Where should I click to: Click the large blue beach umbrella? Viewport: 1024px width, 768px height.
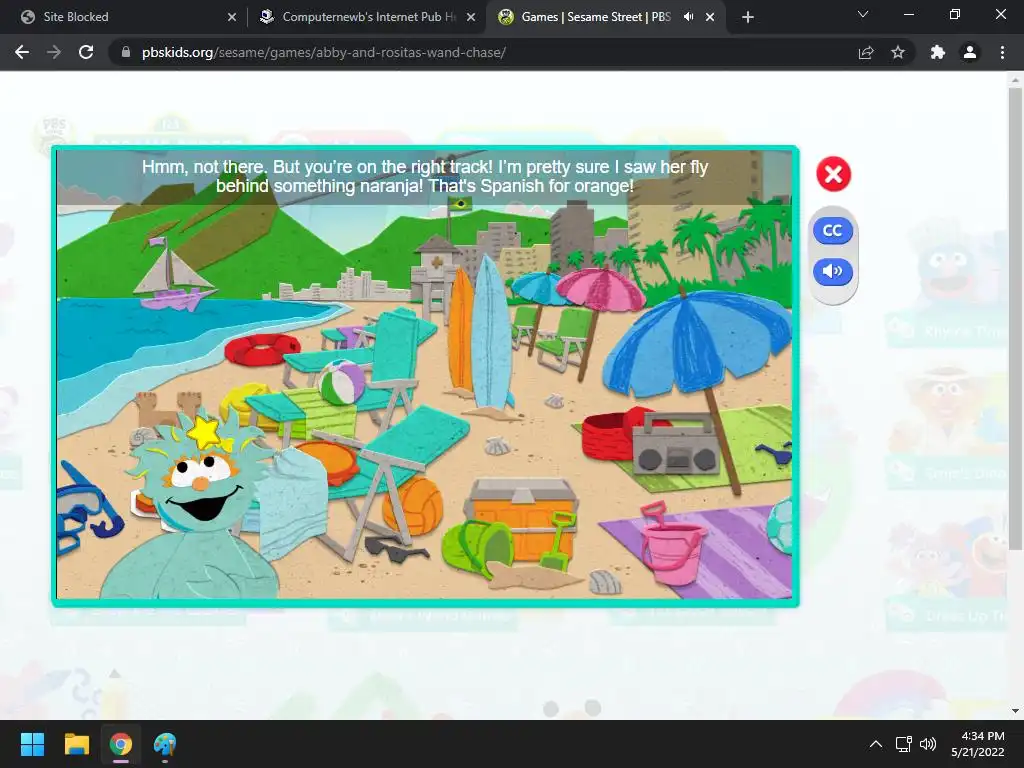[699, 343]
